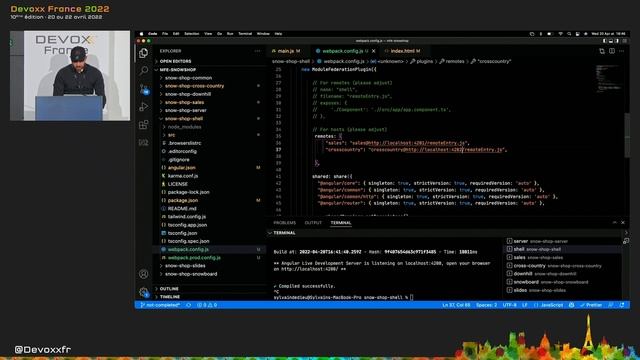Switch to the index.html editor tab
Screen dimensions: 640x360
[403, 51]
